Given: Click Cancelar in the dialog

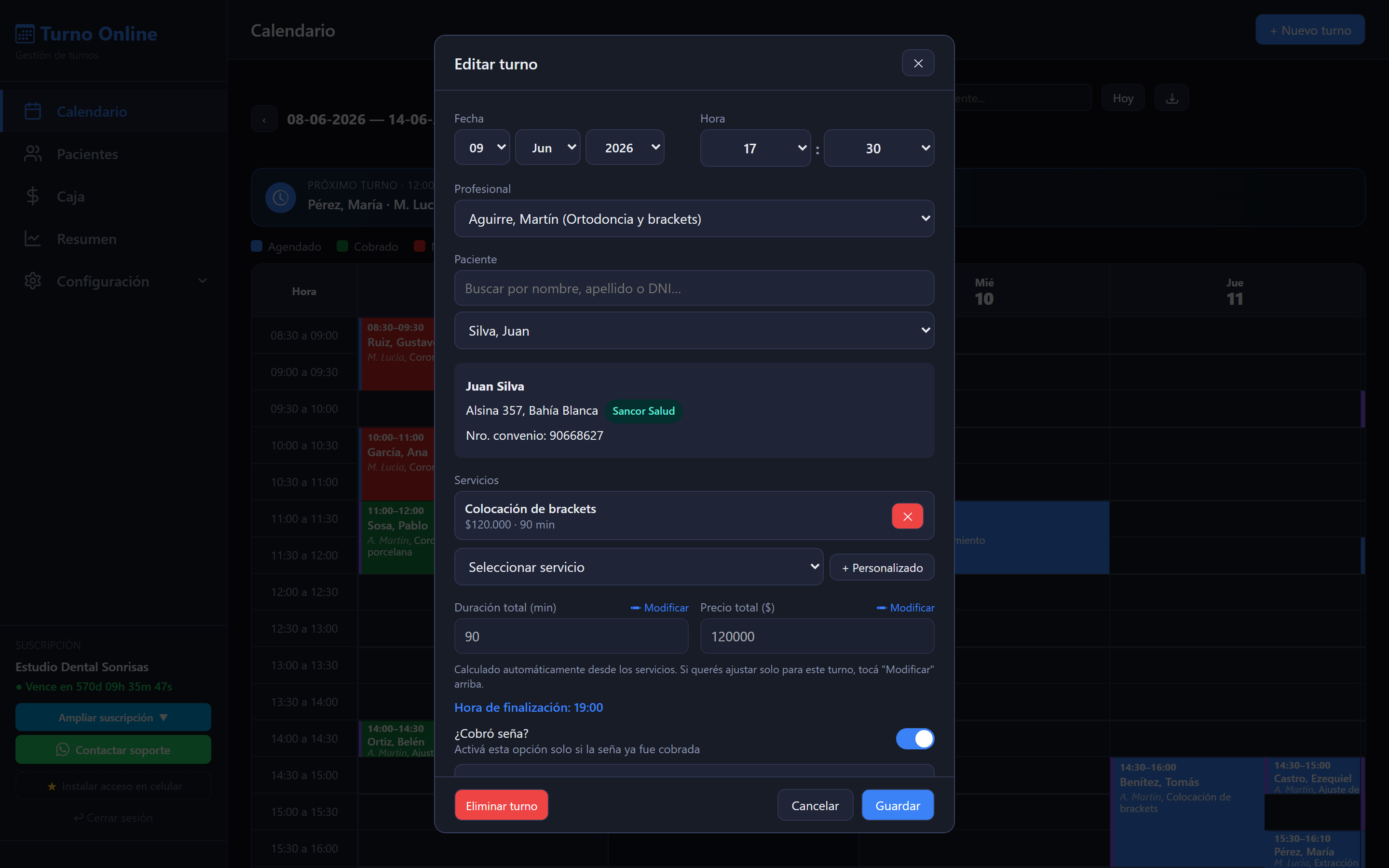Looking at the screenshot, I should tap(815, 805).
